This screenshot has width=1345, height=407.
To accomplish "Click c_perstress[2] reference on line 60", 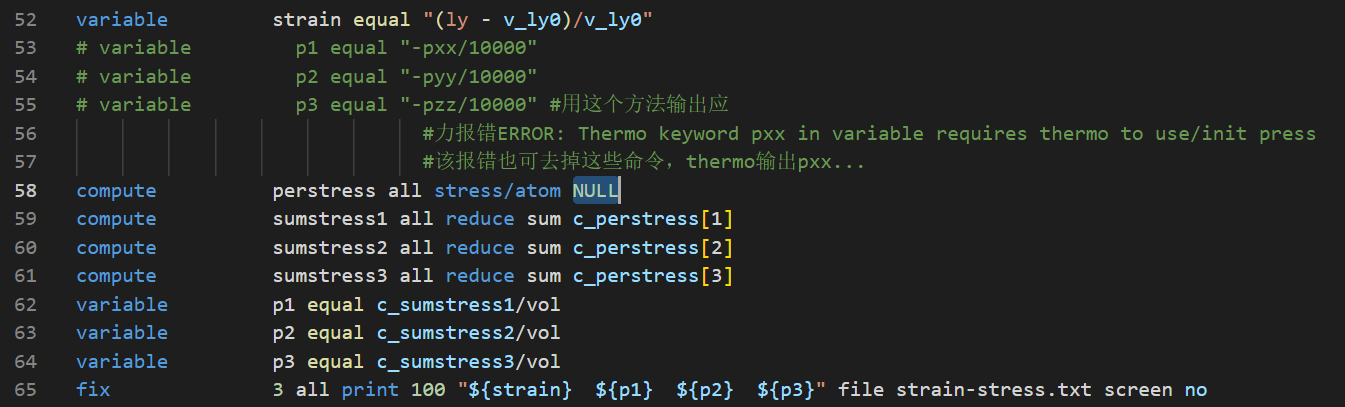I will pos(653,248).
